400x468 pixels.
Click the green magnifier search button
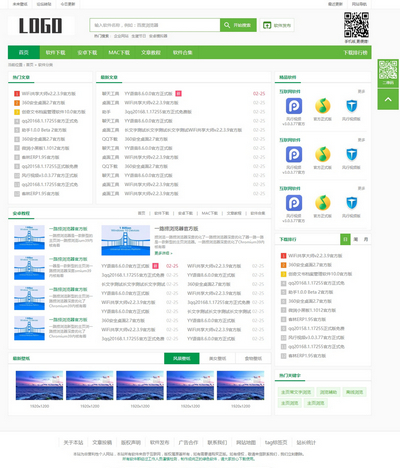pyautogui.click(x=238, y=25)
